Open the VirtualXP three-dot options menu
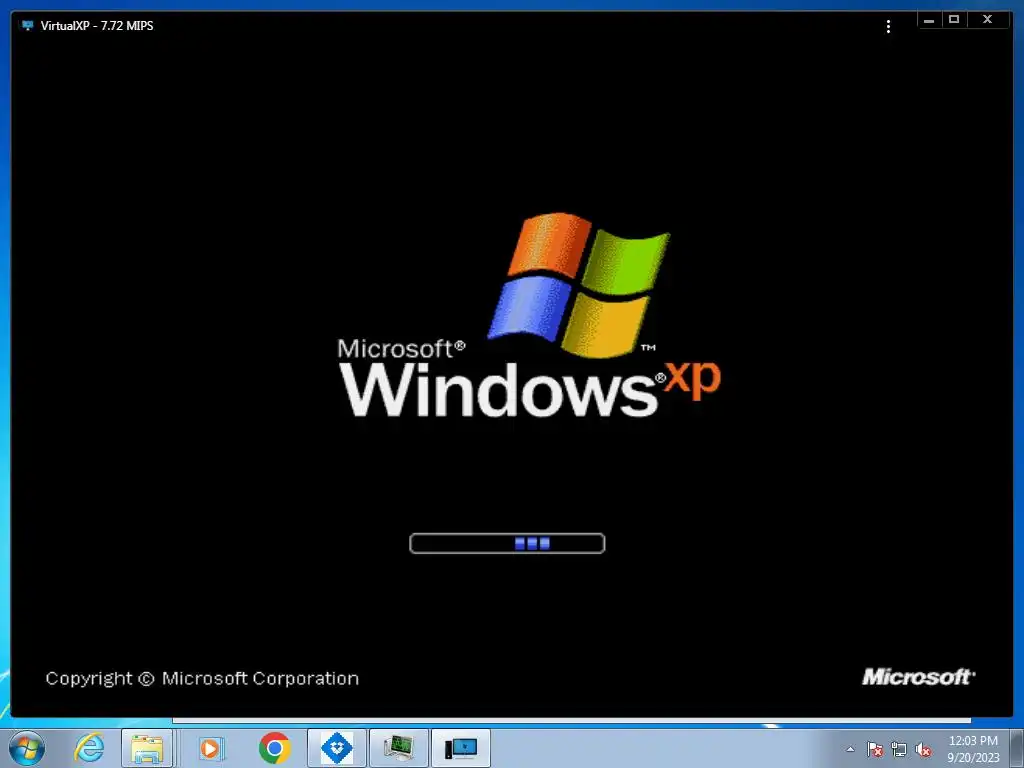1024x768 pixels. click(x=888, y=26)
